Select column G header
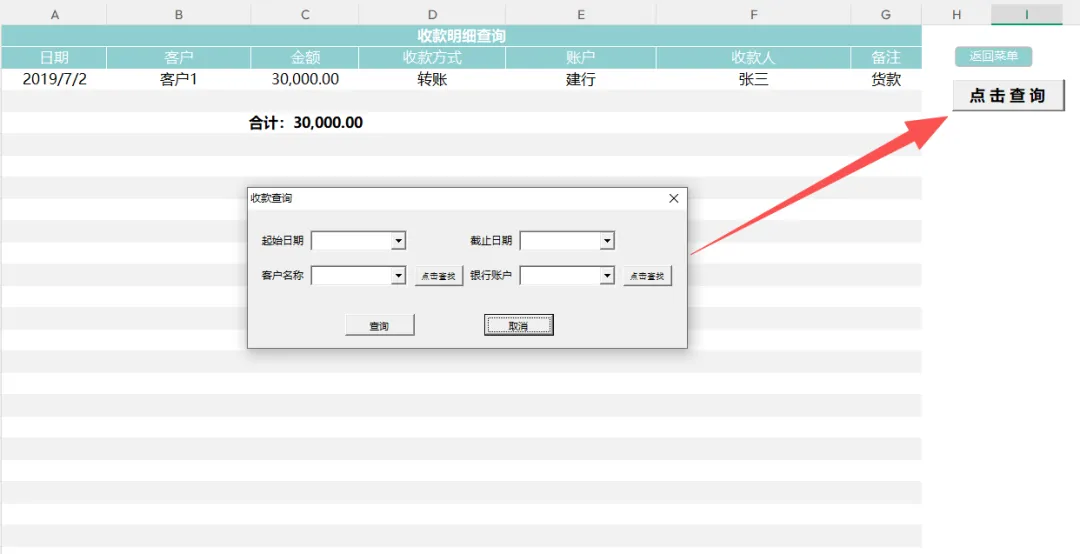The image size is (1080, 554). coord(886,14)
